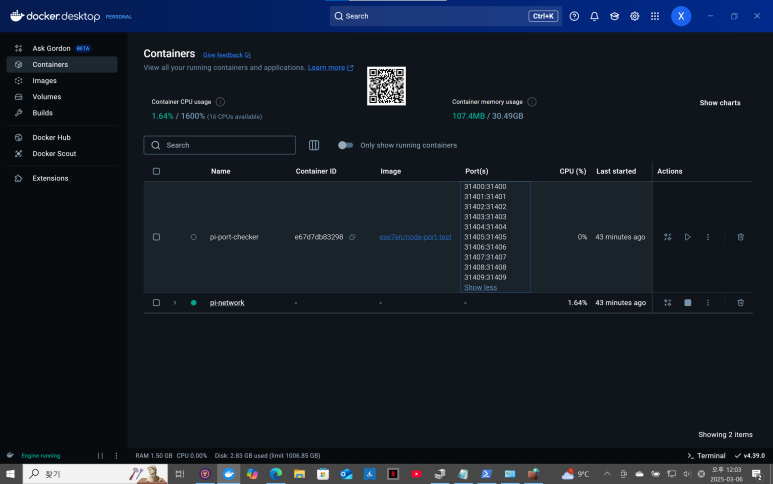This screenshot has width=773, height=484.
Task: Sort by CPU (%) column
Action: [572, 172]
